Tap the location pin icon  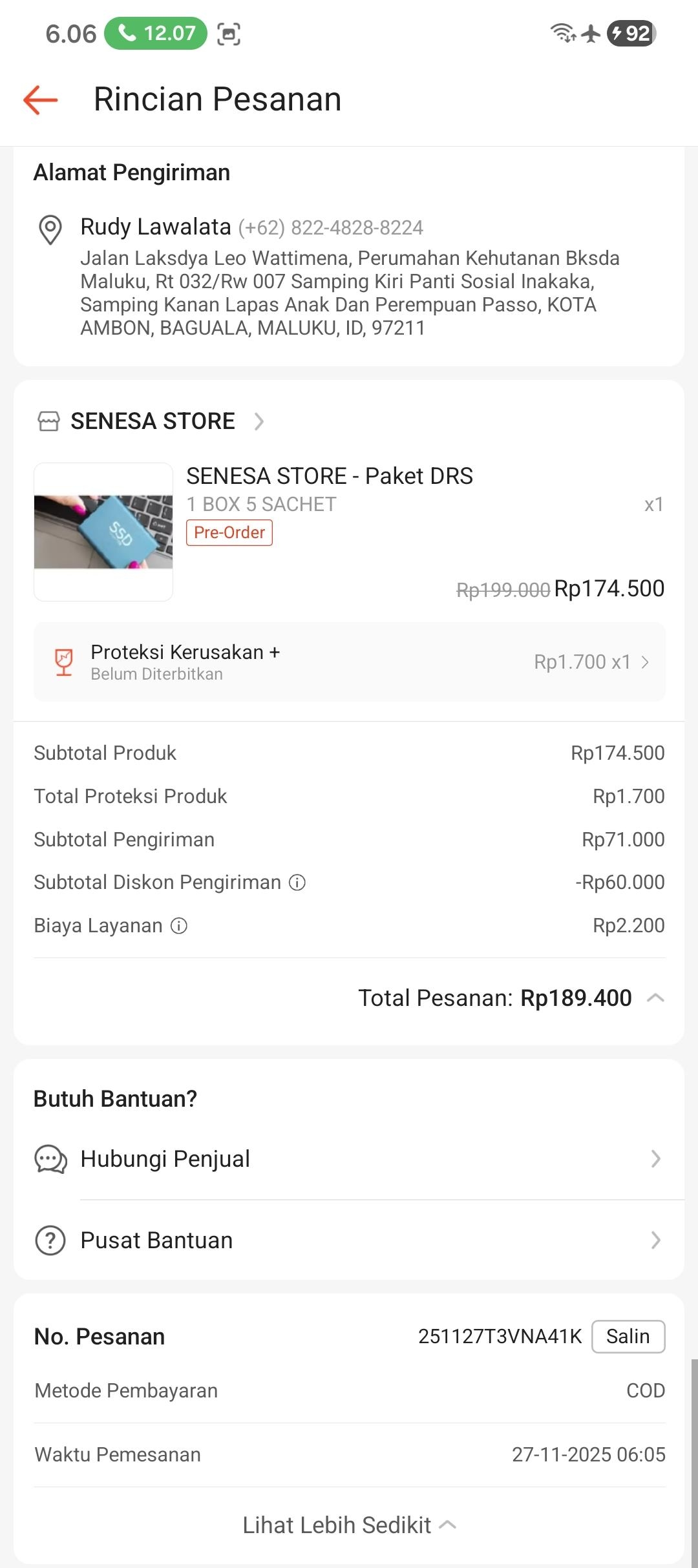[50, 229]
